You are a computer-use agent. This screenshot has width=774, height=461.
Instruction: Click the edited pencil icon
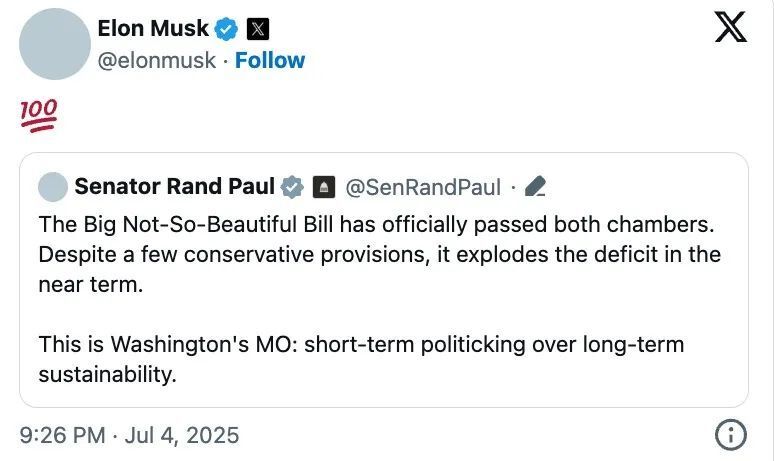(536, 187)
